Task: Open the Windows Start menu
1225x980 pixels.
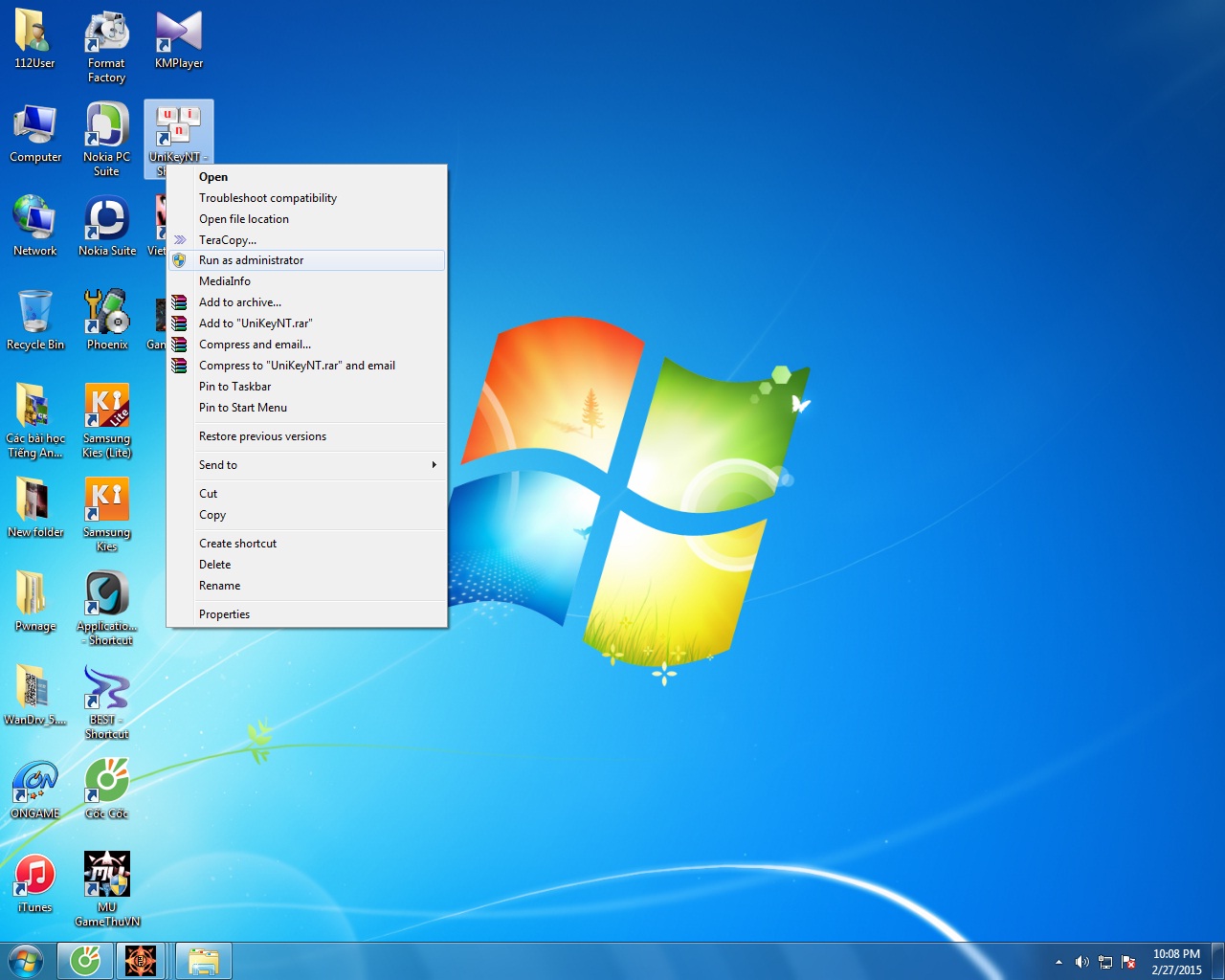Action: coord(26,961)
